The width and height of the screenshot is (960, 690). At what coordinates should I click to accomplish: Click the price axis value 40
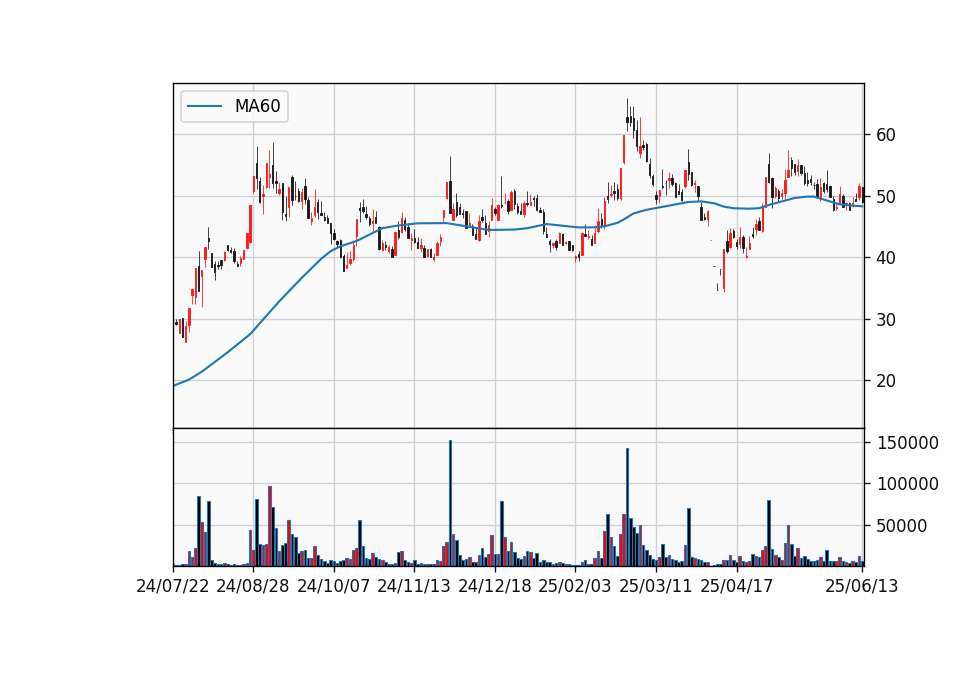click(886, 258)
